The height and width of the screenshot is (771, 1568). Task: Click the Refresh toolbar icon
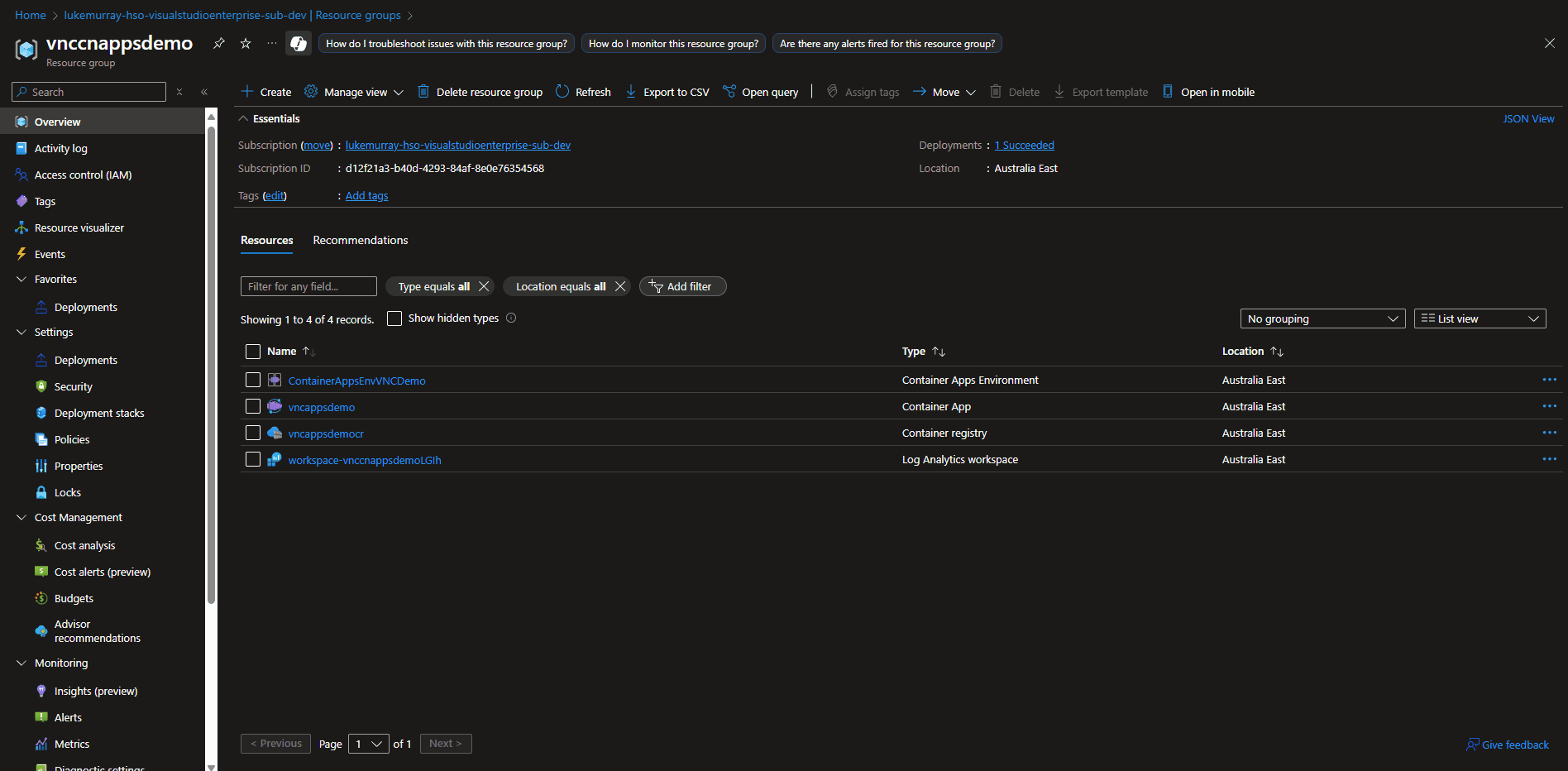pos(562,91)
